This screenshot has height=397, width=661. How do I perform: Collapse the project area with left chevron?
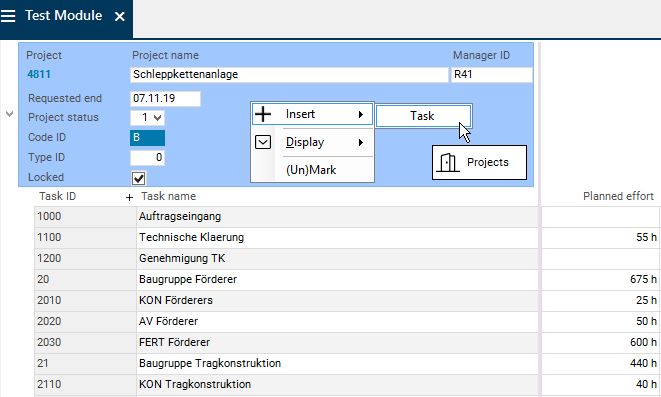(9, 114)
